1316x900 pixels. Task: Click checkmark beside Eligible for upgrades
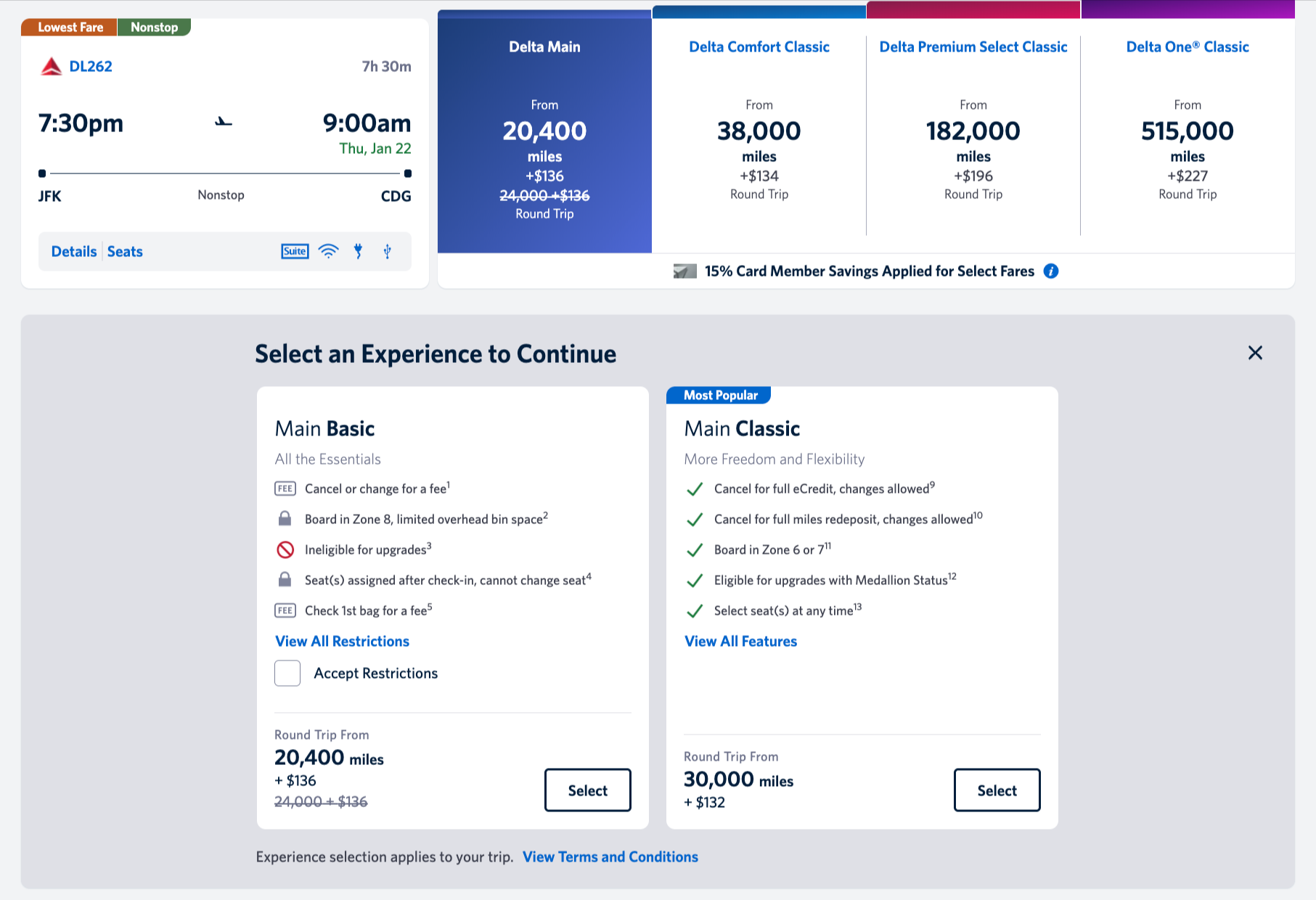(695, 581)
